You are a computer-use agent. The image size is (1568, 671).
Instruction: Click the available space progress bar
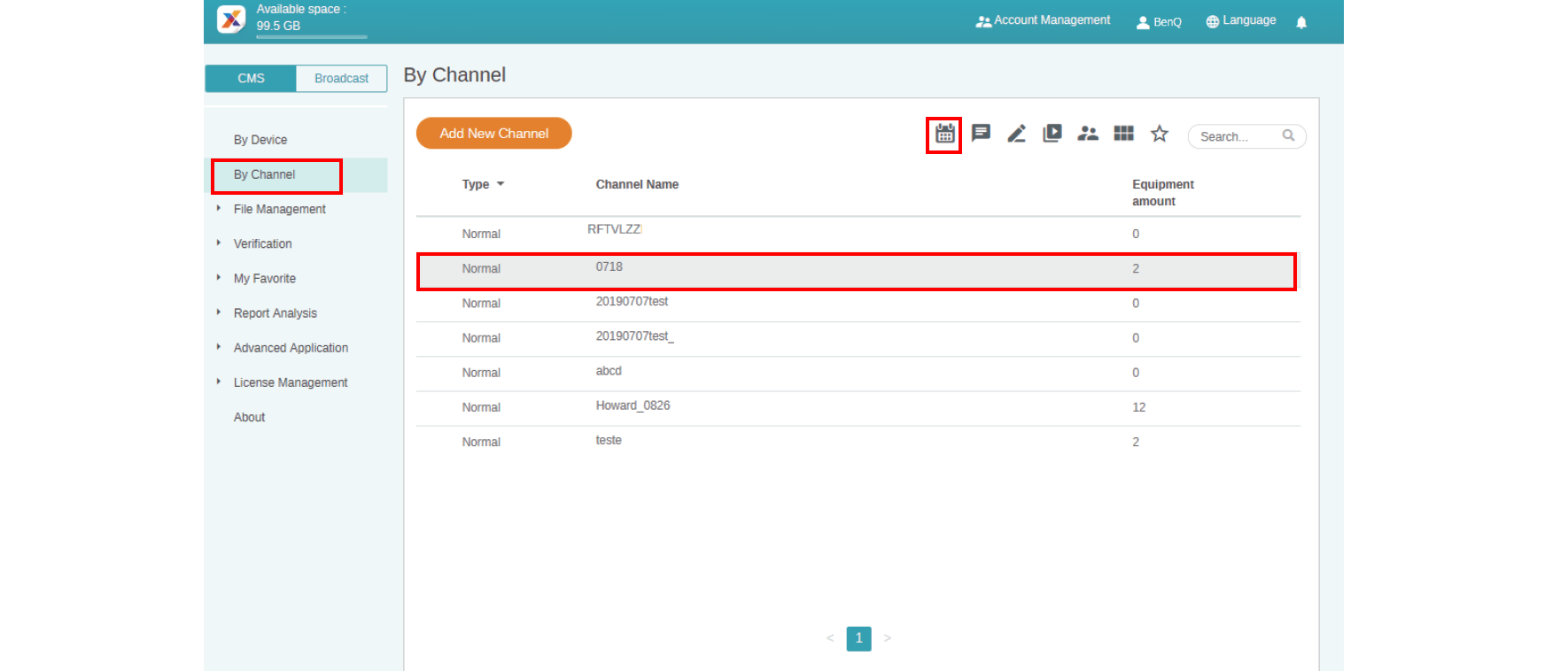[x=311, y=37]
